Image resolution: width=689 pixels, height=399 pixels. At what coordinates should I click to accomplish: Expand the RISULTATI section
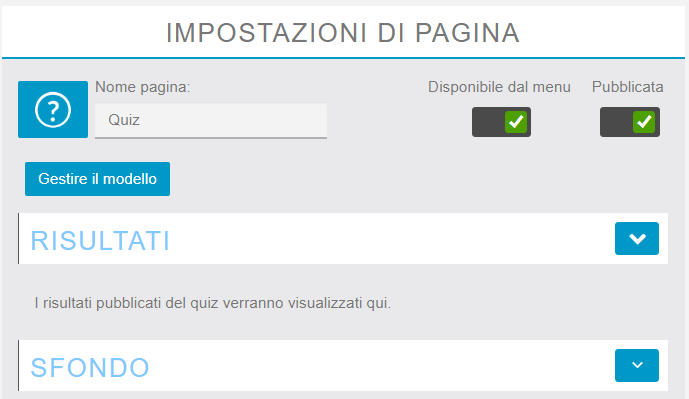tap(637, 239)
